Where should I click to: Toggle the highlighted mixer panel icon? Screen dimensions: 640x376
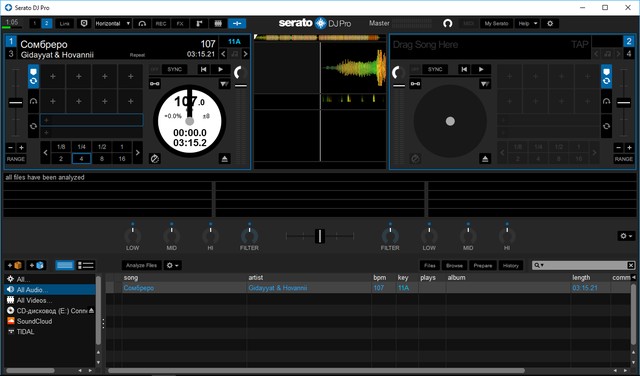(237, 24)
